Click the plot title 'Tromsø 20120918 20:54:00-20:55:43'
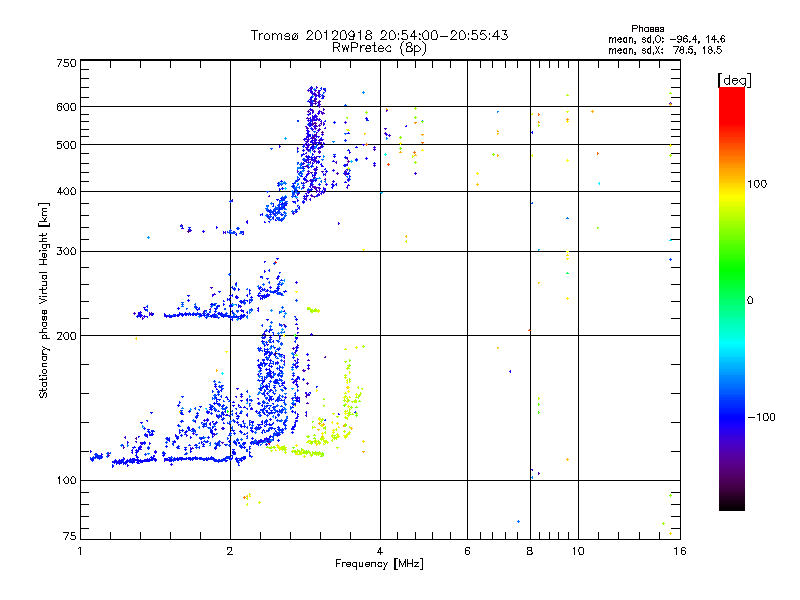The height and width of the screenshot is (600, 800). 379,35
